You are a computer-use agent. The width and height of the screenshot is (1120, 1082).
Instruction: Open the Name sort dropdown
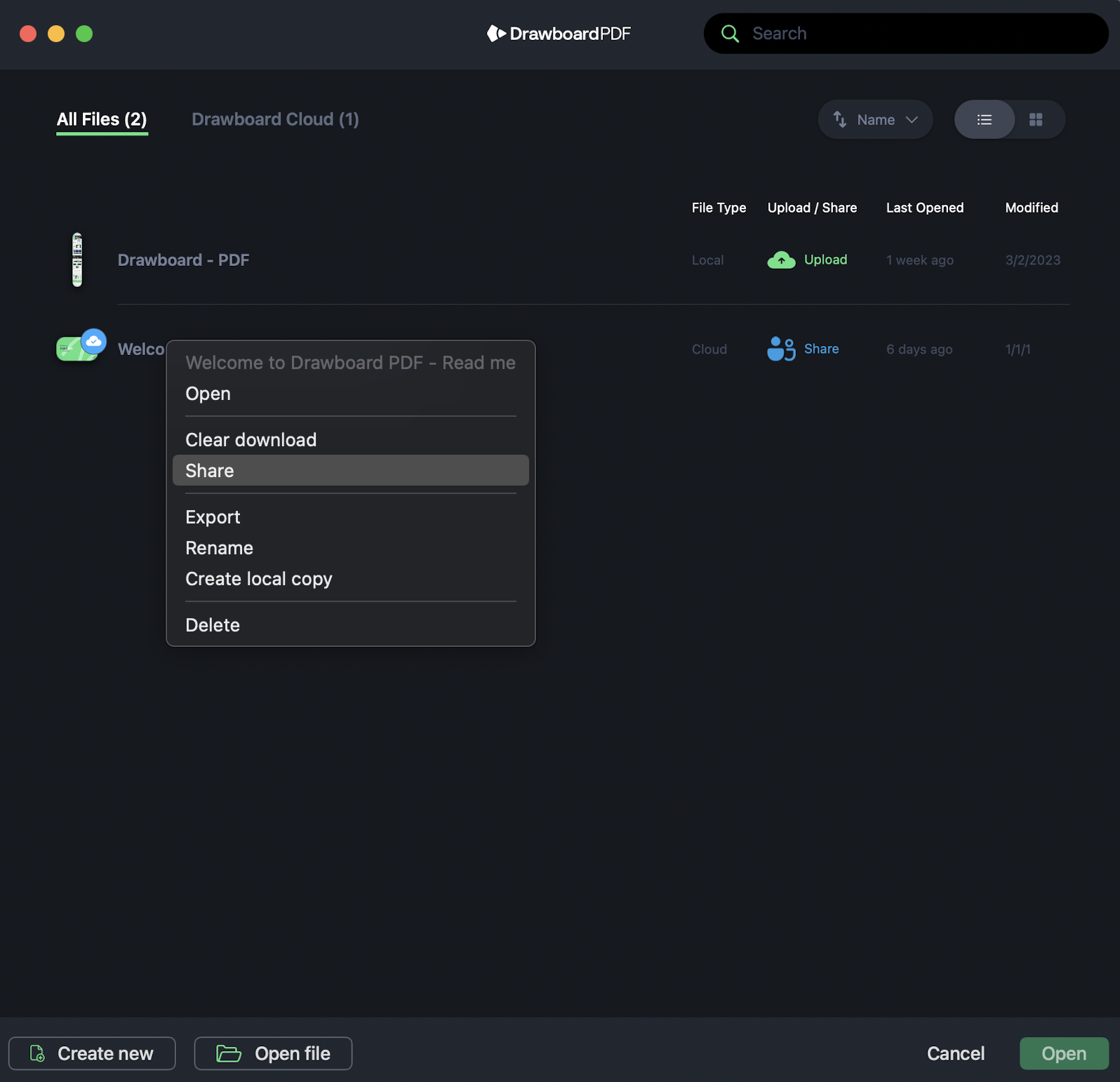pyautogui.click(x=875, y=119)
